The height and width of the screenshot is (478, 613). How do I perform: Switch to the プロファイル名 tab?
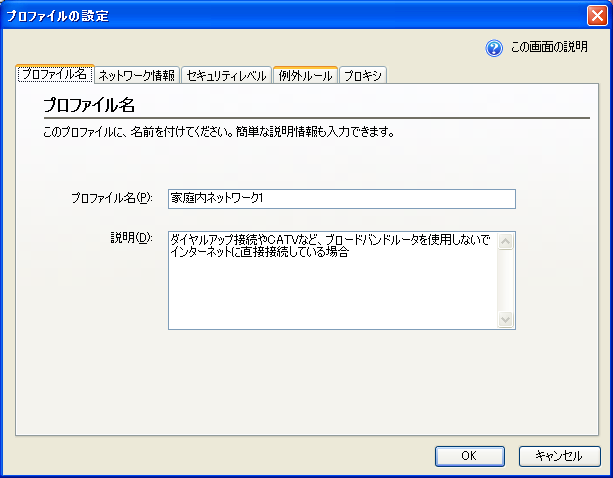pos(55,75)
